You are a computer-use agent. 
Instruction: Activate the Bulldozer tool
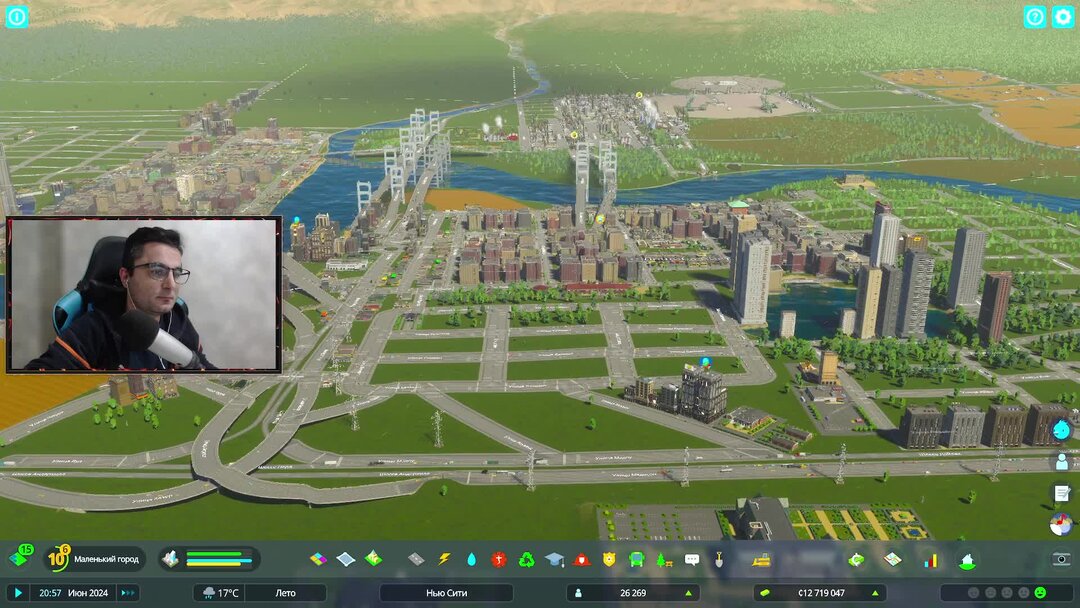[x=761, y=559]
